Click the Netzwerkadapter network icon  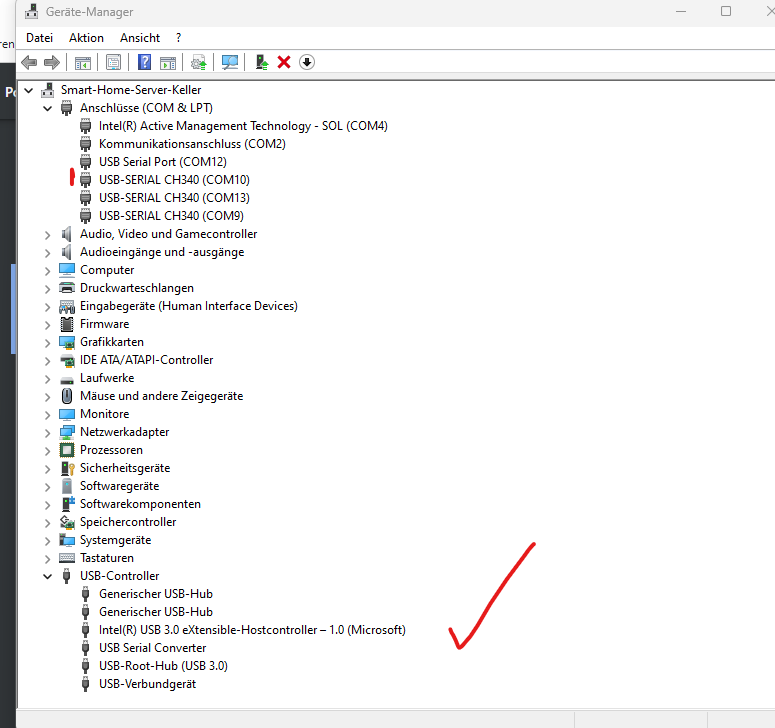point(67,432)
